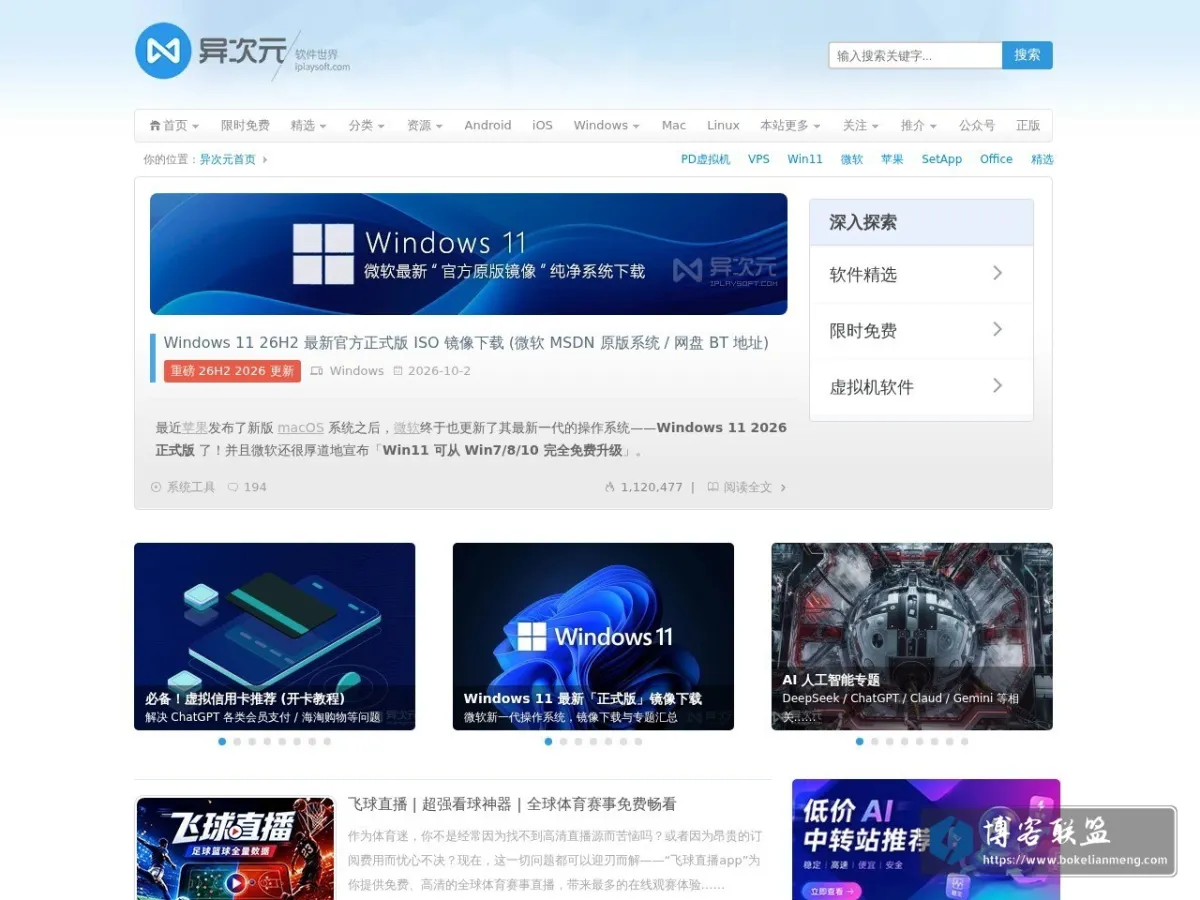Click the calendar icon beside 2026-10-2

(398, 371)
